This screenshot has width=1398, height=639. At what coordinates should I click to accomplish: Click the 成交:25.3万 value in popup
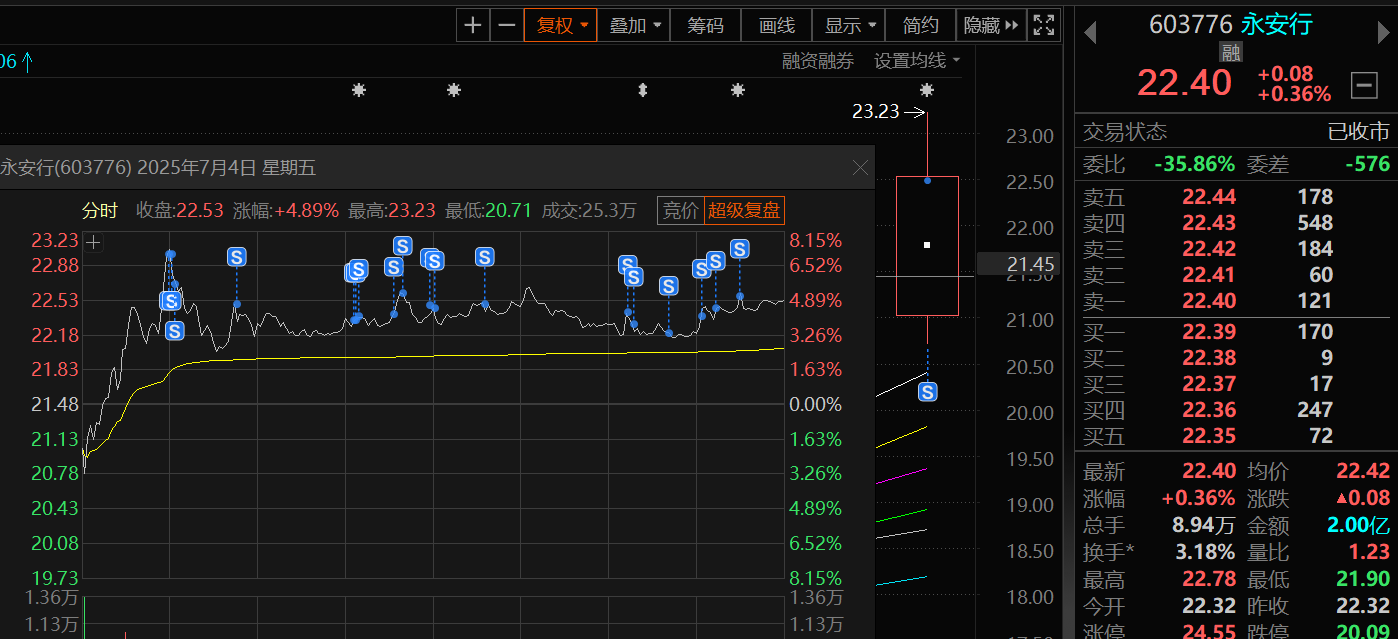click(589, 211)
